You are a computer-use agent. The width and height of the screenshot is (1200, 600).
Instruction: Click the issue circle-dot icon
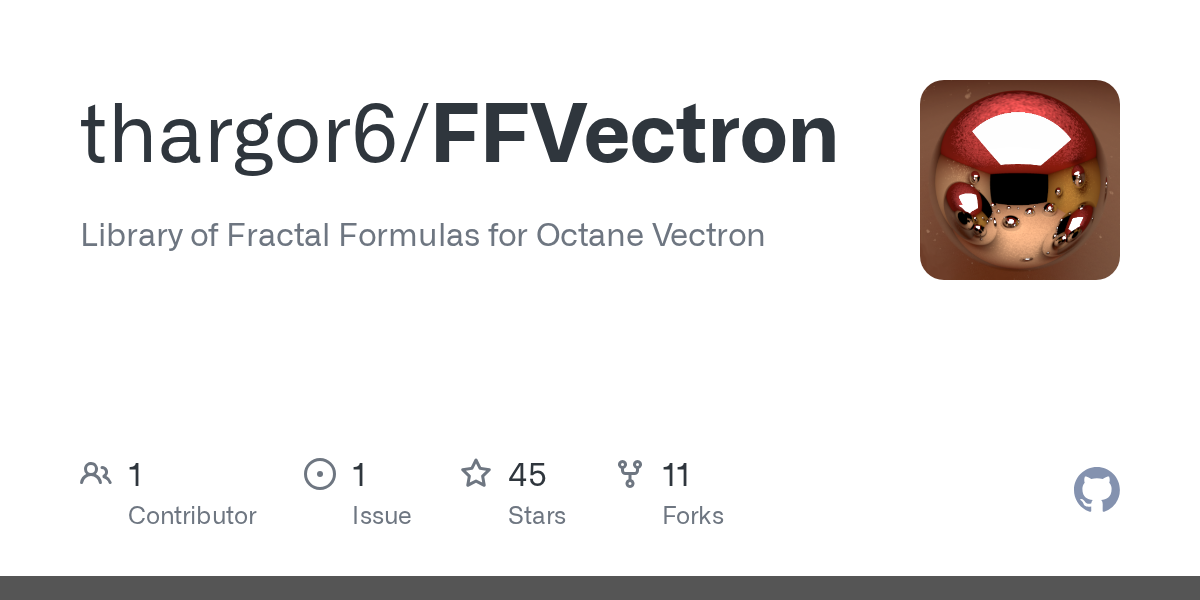tap(320, 474)
